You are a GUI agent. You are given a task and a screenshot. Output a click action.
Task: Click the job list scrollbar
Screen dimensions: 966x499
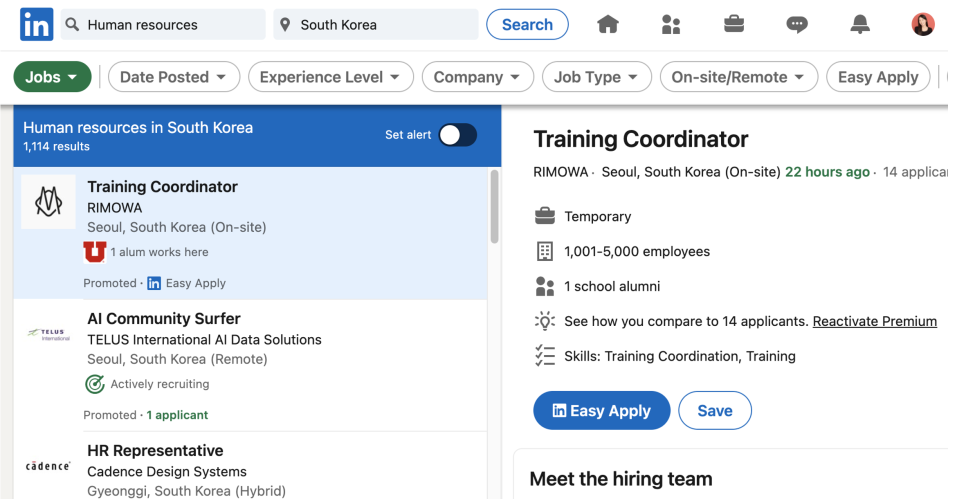point(494,207)
